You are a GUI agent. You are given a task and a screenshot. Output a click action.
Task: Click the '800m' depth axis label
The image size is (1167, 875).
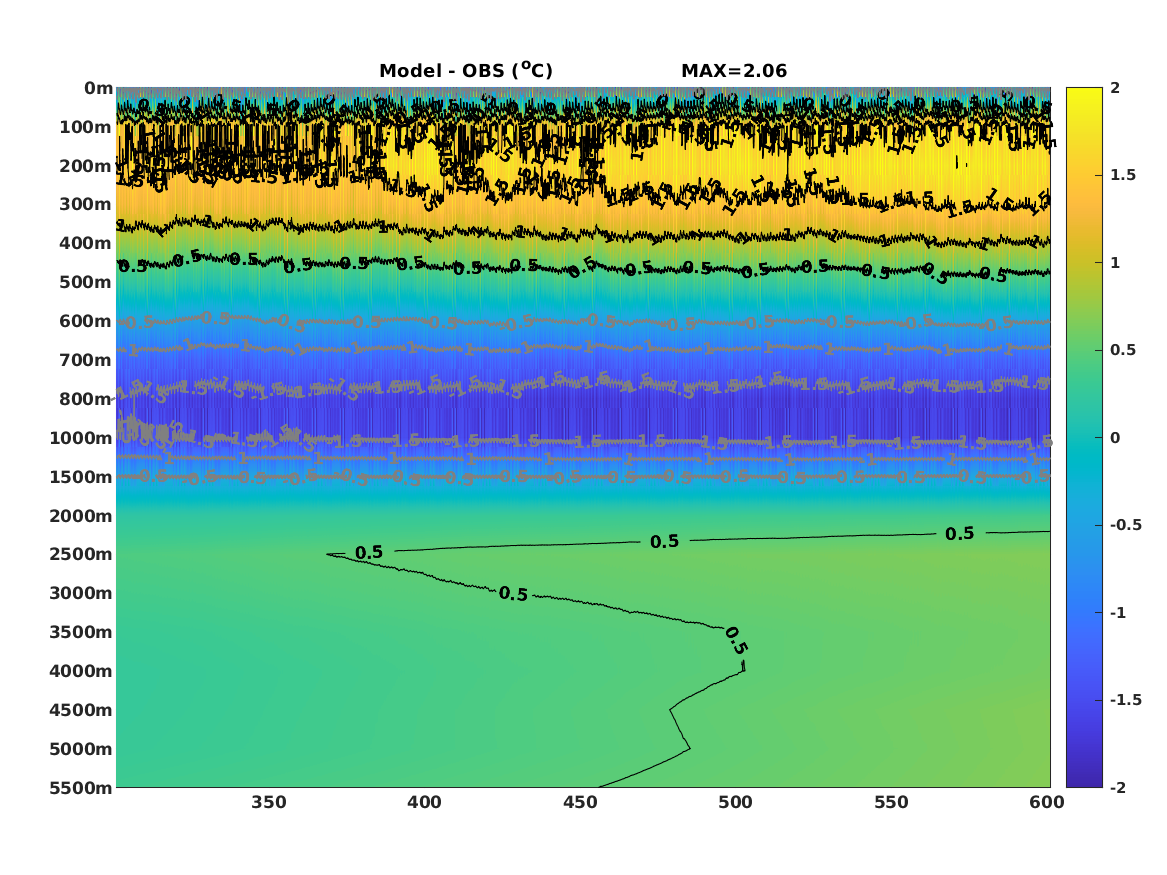[86, 399]
